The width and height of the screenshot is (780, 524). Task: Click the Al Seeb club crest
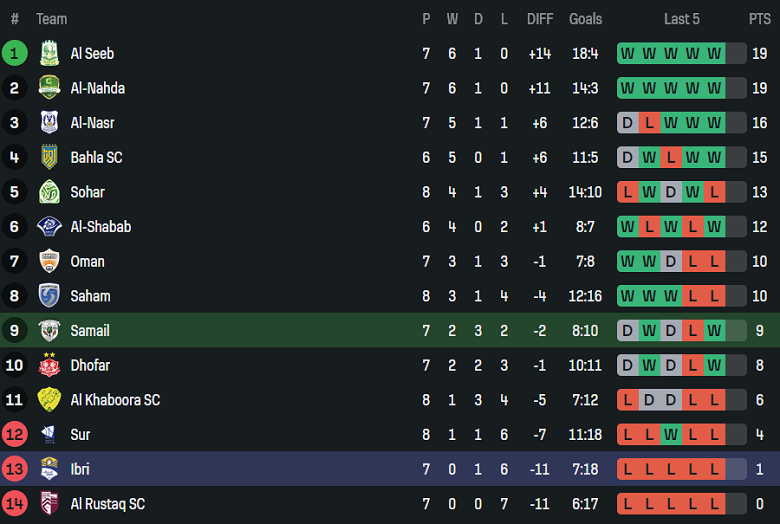[49, 54]
